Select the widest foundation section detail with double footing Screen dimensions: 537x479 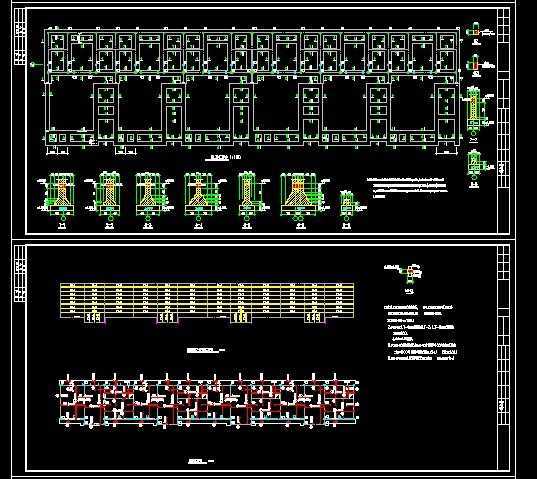(x=305, y=200)
